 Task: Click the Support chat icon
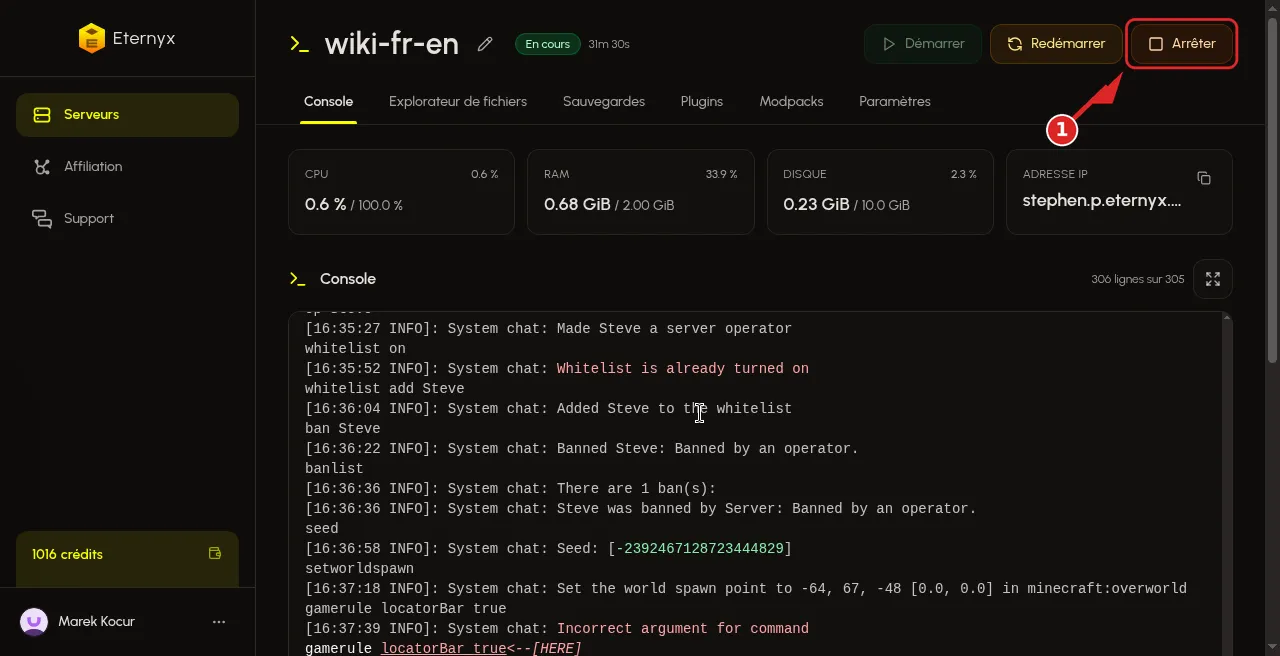click(42, 219)
